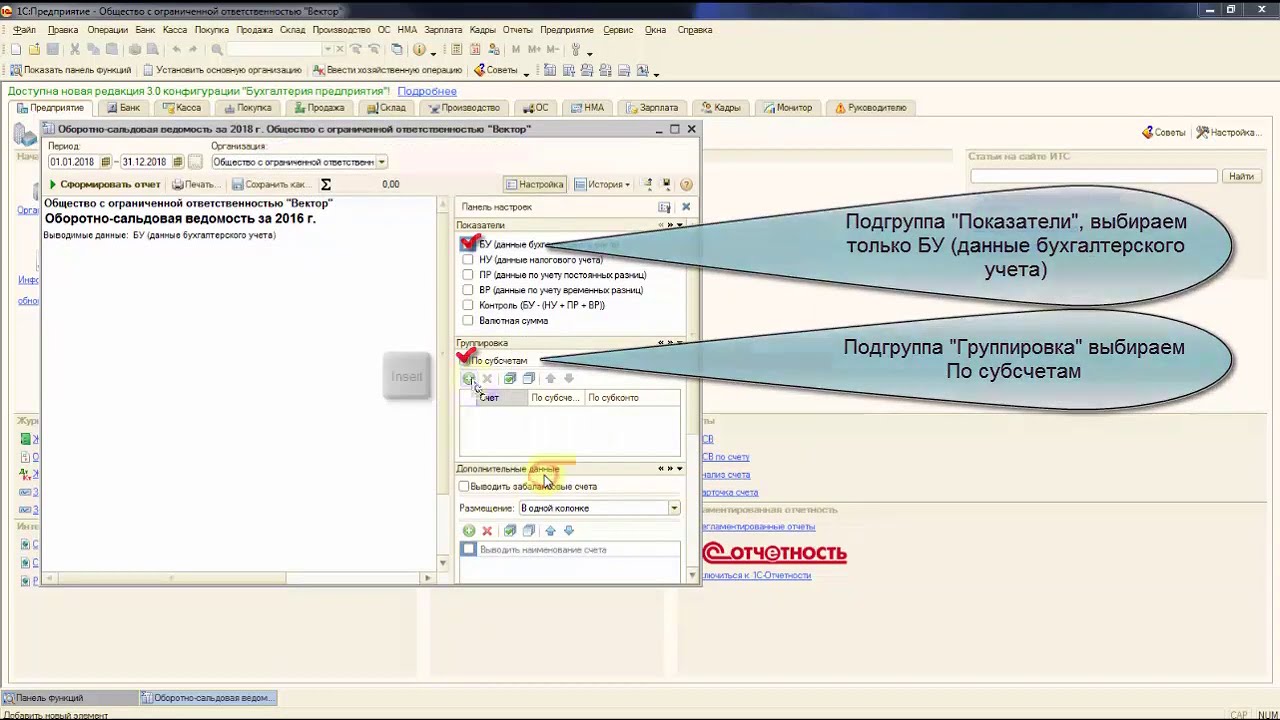Click the Найти search button
The height and width of the screenshot is (720, 1280).
(1241, 176)
